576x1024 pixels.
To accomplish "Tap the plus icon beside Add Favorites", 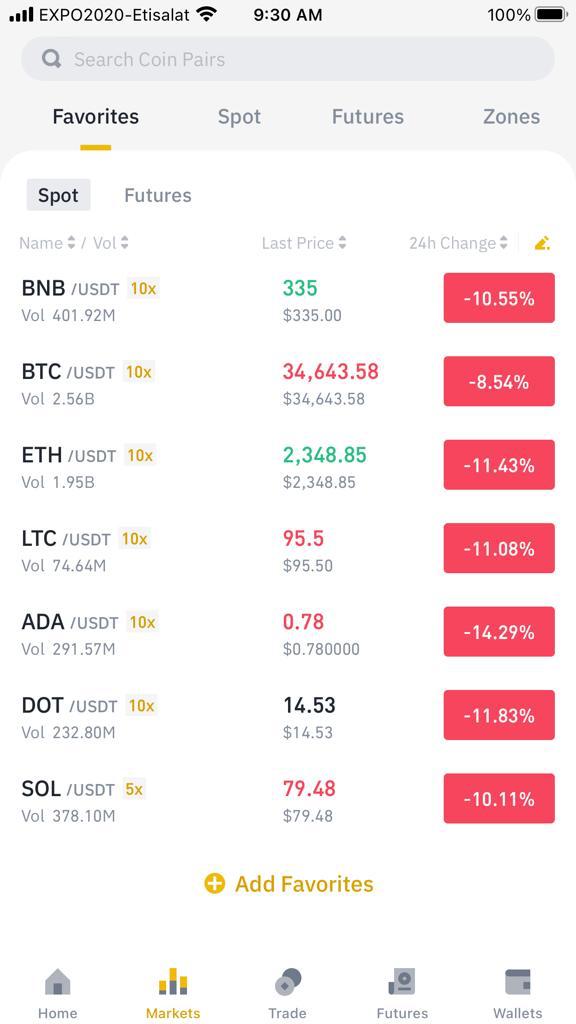I will (x=214, y=884).
